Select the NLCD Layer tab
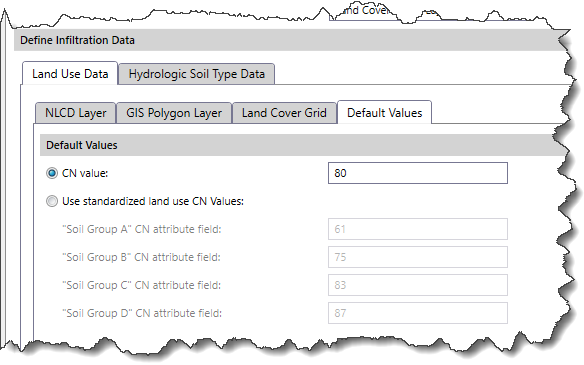The image size is (584, 365). pyautogui.click(x=76, y=113)
